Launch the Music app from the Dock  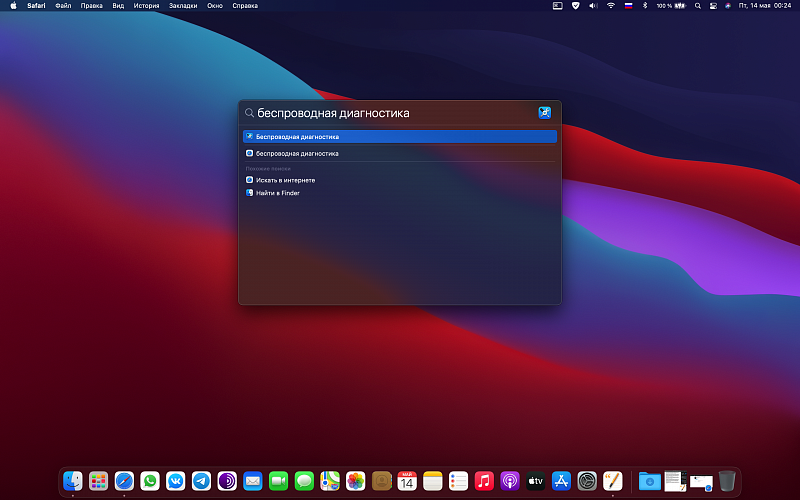pyautogui.click(x=484, y=481)
